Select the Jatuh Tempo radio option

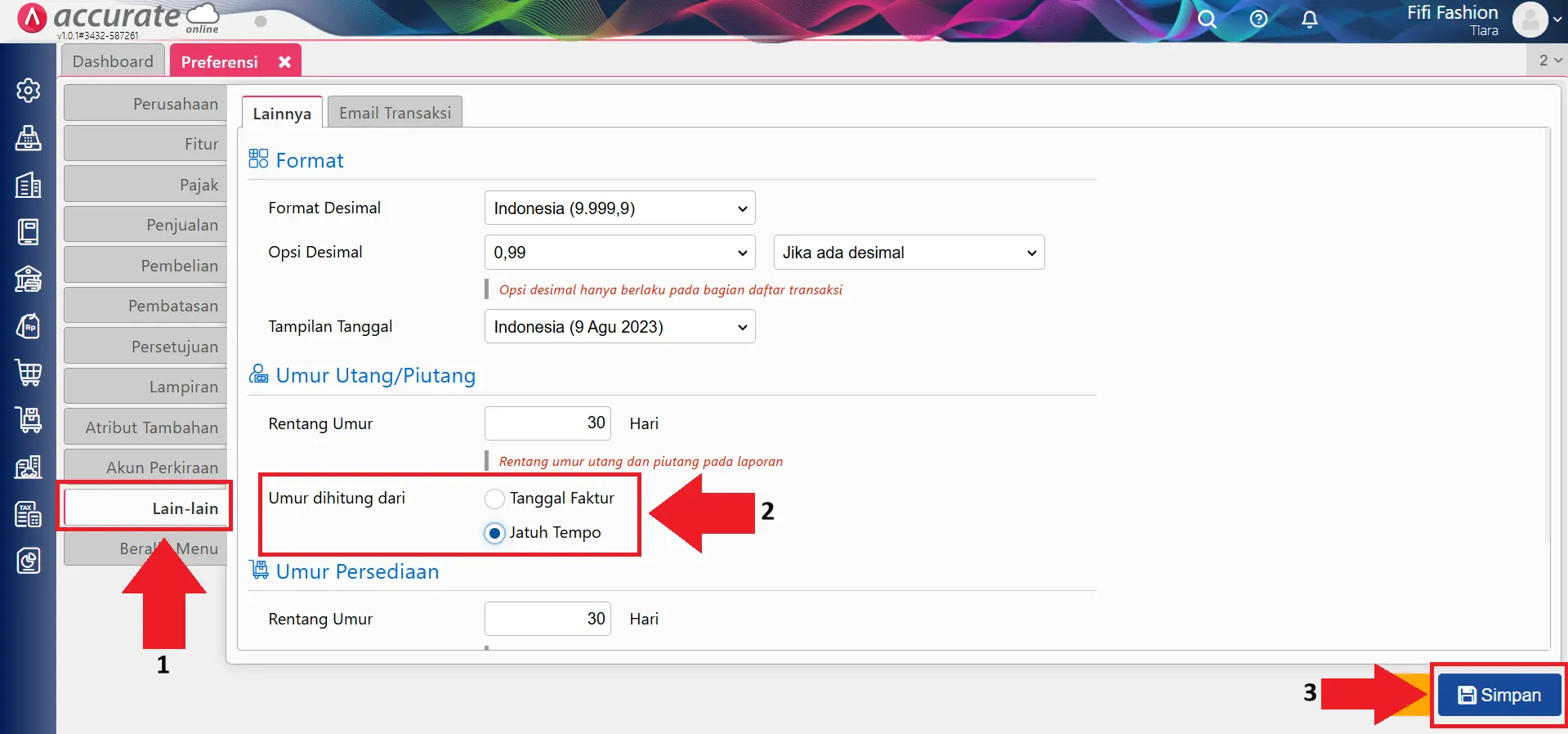click(x=494, y=533)
